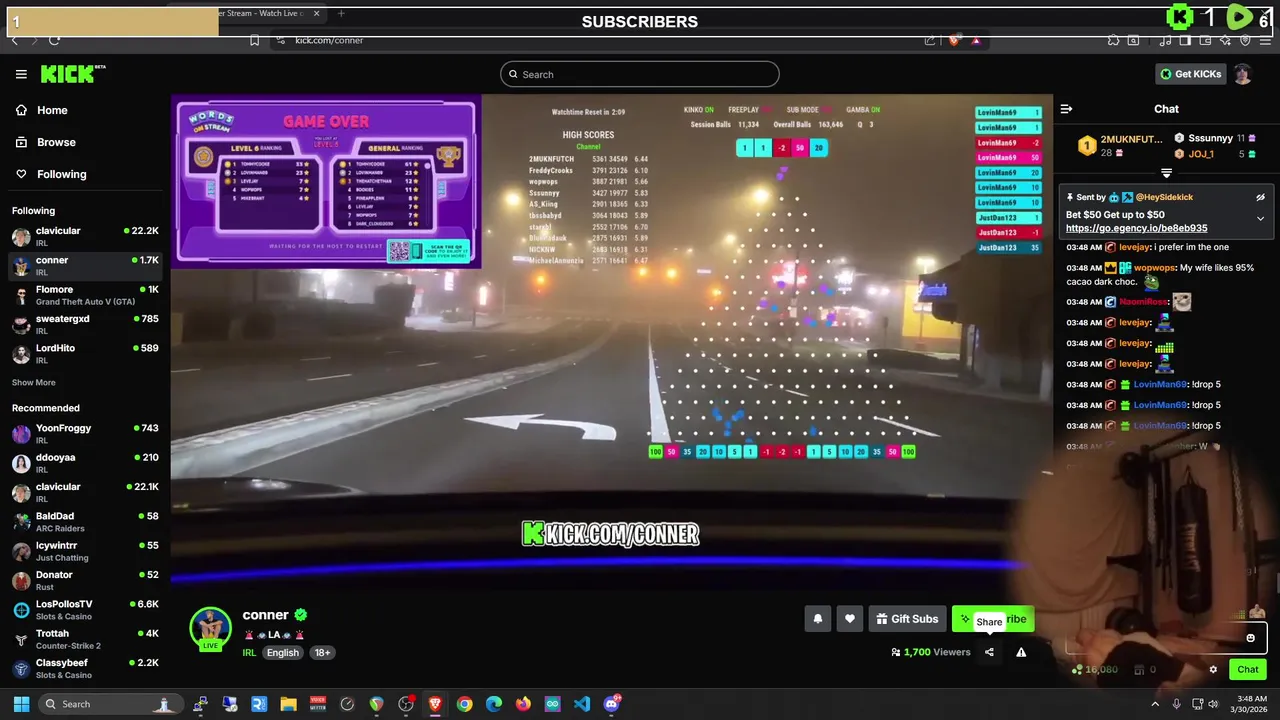Open clavicular channel under Following
The width and height of the screenshot is (1280, 720).
pyautogui.click(x=85, y=237)
